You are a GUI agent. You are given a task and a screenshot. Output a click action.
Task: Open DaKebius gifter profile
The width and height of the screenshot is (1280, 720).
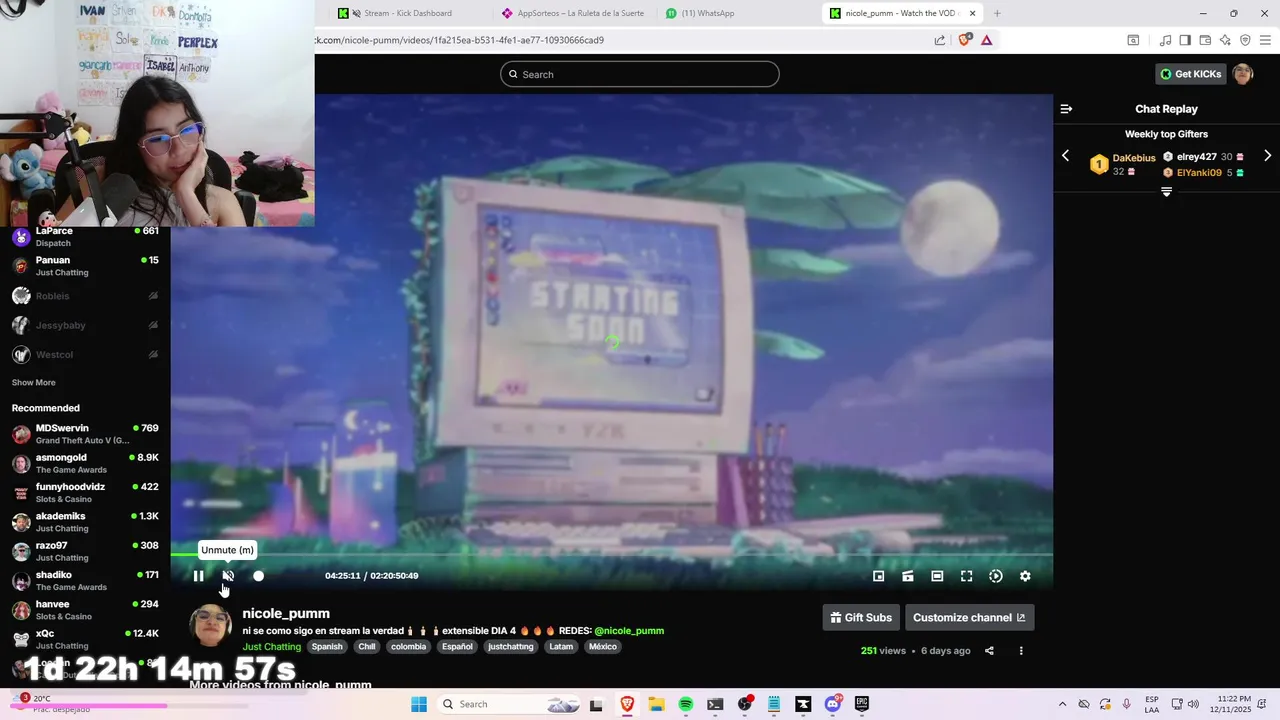point(1134,158)
